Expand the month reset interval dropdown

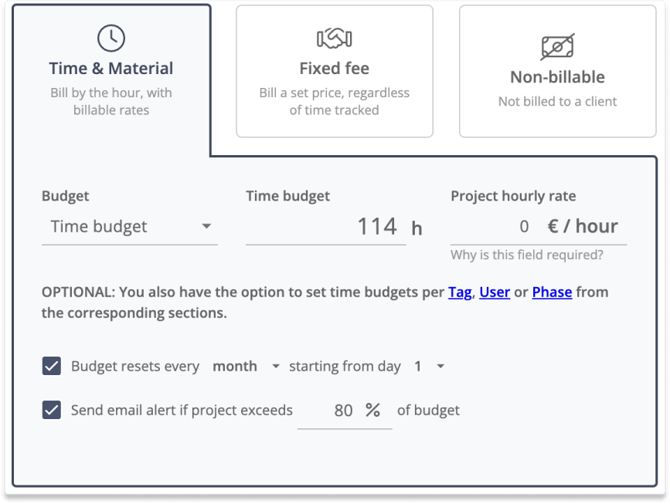[x=246, y=366]
